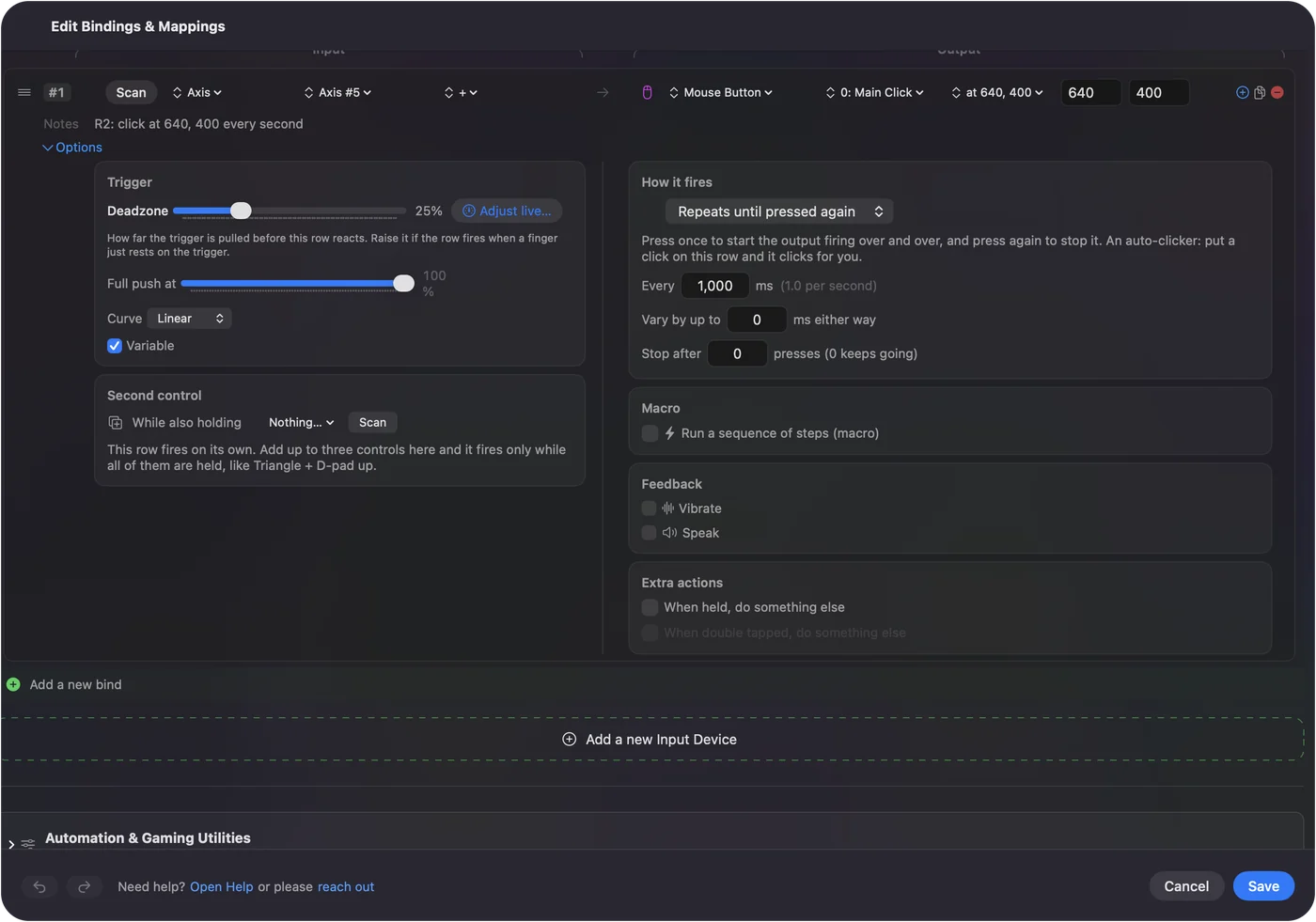Click the blue add icon on row #1
The height and width of the screenshot is (922, 1316).
pos(1243,92)
